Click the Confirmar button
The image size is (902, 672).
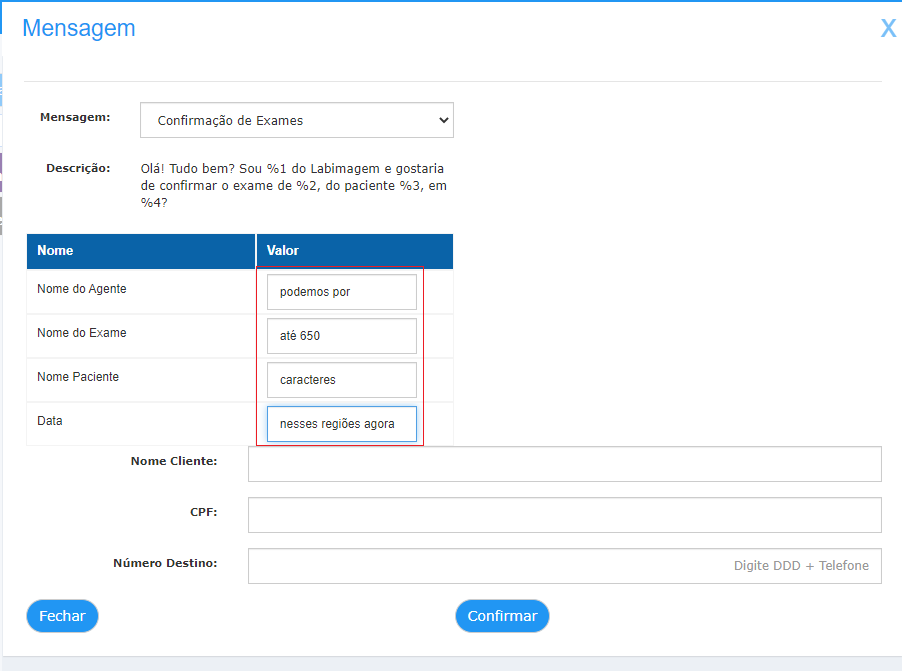pos(502,616)
